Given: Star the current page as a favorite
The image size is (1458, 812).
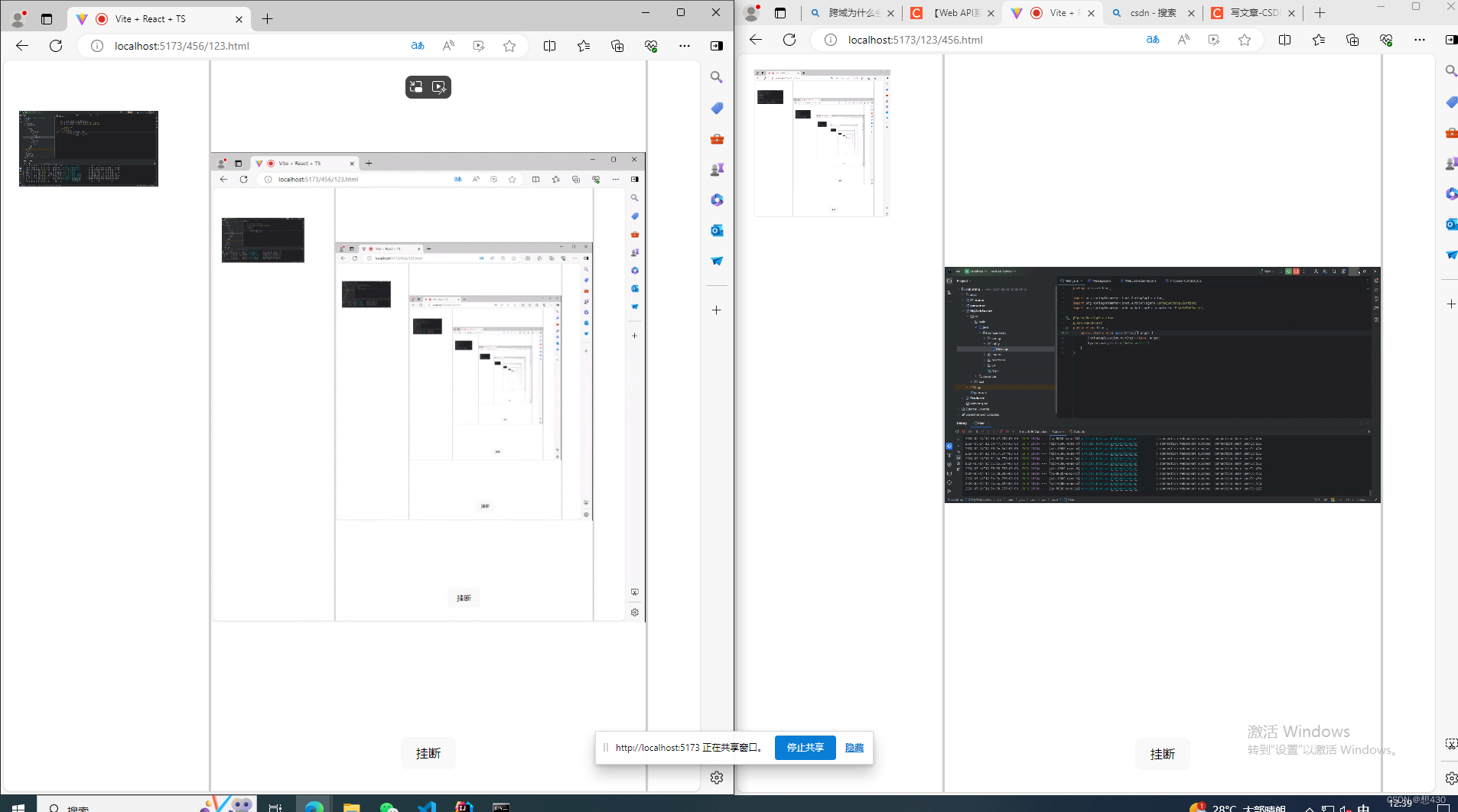Looking at the screenshot, I should click(508, 46).
